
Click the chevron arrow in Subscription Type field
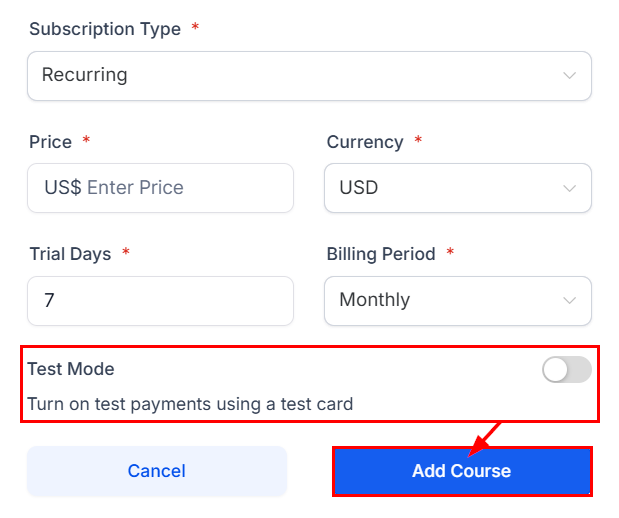(x=569, y=76)
